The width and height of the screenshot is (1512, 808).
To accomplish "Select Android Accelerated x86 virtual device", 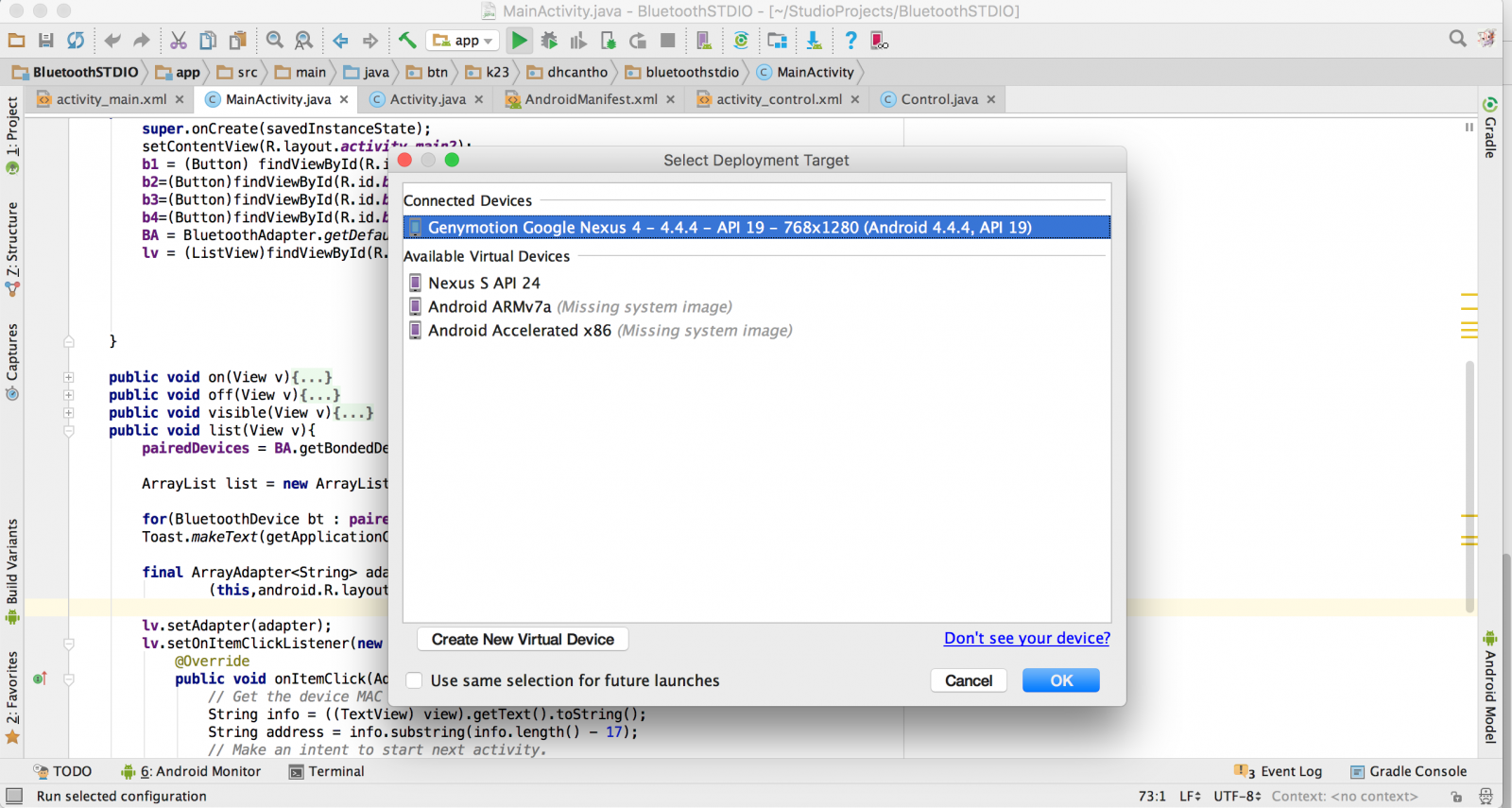I will click(756, 330).
